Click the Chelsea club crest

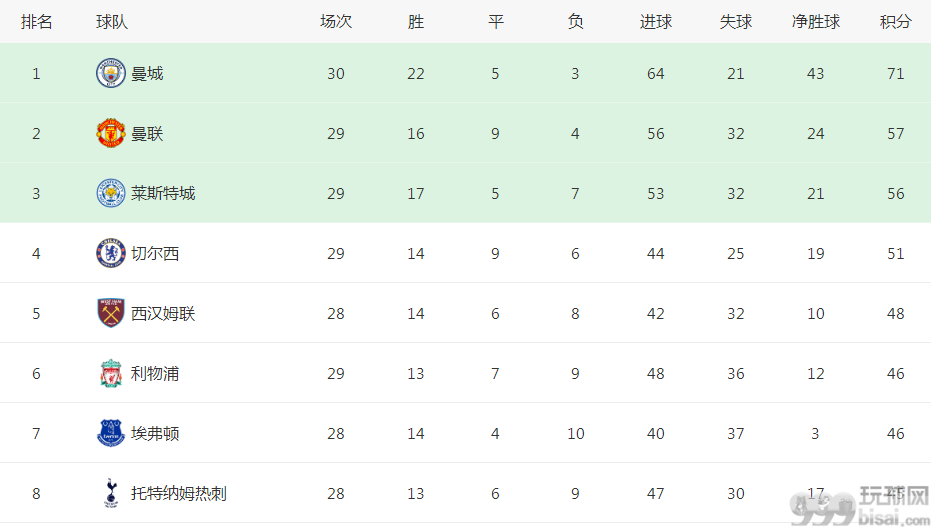(x=111, y=253)
